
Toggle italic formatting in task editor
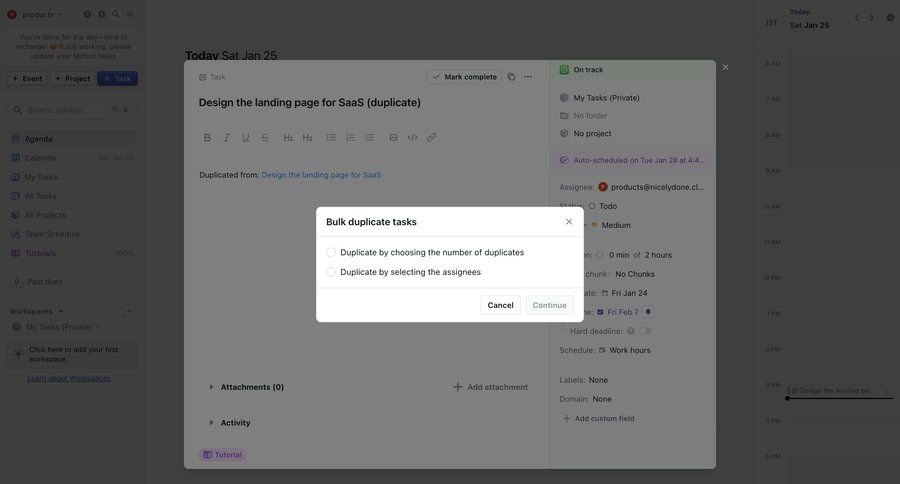tap(226, 137)
